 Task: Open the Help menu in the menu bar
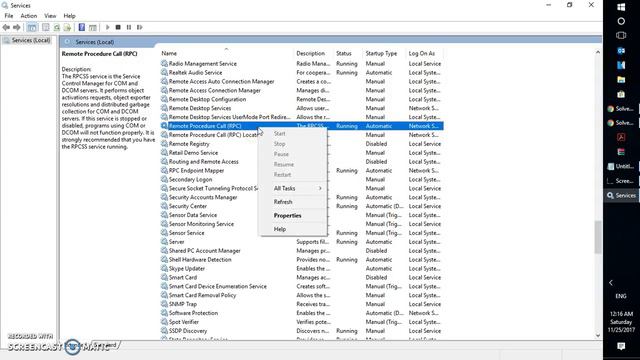coord(69,16)
